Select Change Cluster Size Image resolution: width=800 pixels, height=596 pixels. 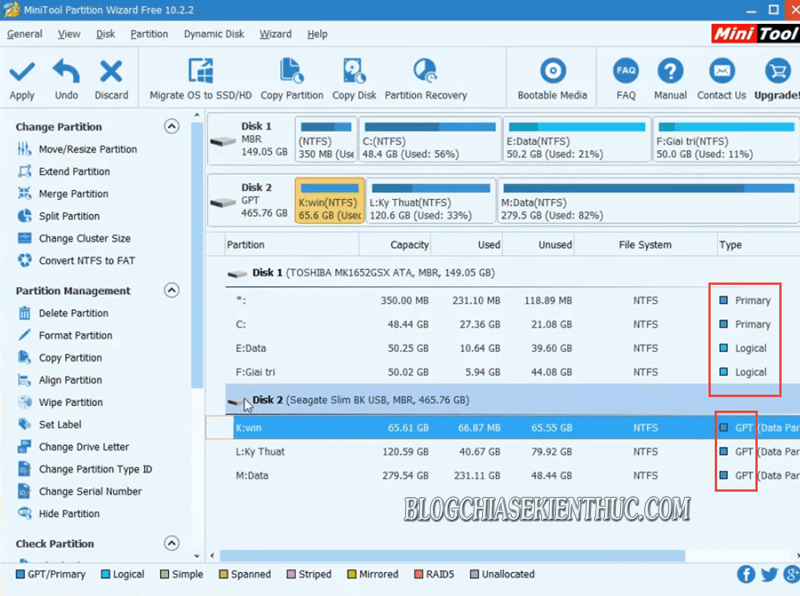(84, 238)
